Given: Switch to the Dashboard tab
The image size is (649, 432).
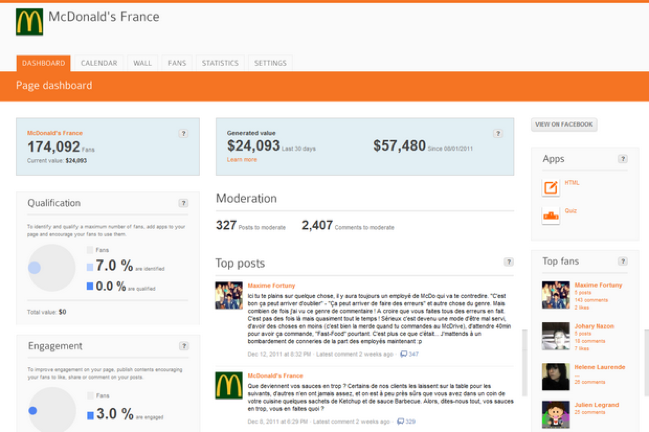Looking at the screenshot, I should click(x=43, y=63).
